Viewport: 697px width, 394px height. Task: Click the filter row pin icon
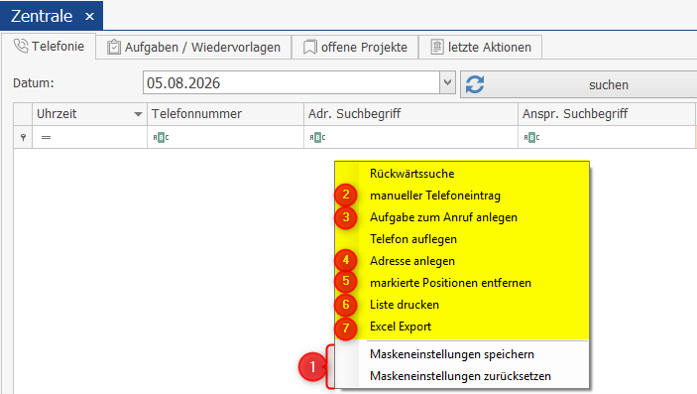(x=23, y=137)
